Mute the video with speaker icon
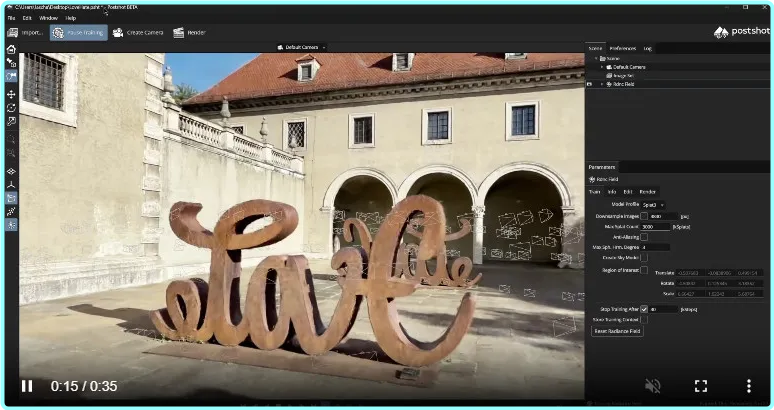The width and height of the screenshot is (774, 410). coord(653,386)
